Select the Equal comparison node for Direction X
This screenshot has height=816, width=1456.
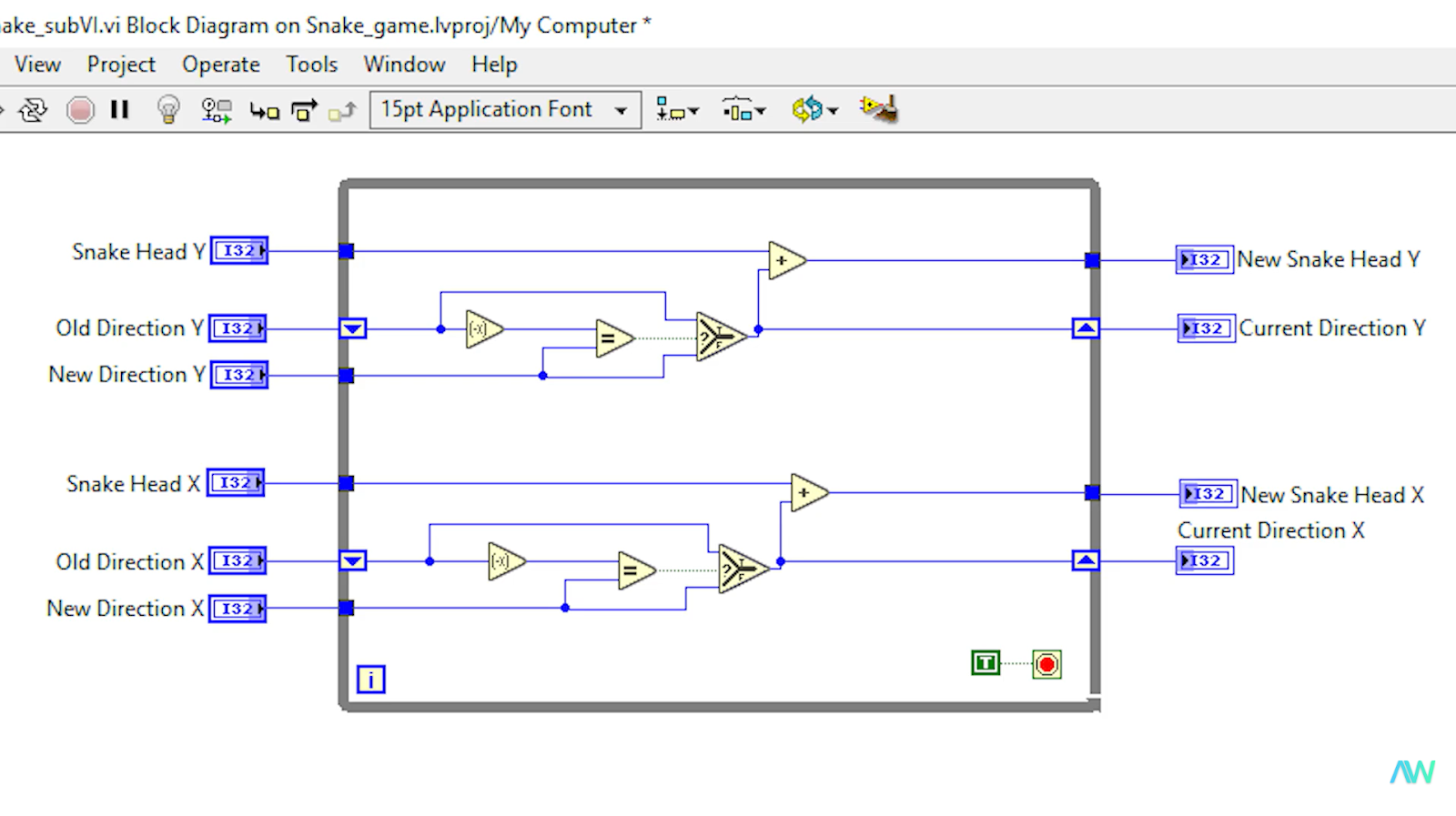point(637,571)
